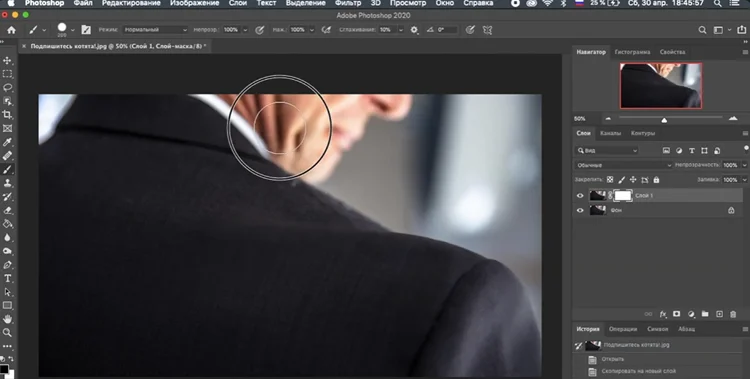Click the Home icon in options bar
750x379 pixels.
coord(11,30)
